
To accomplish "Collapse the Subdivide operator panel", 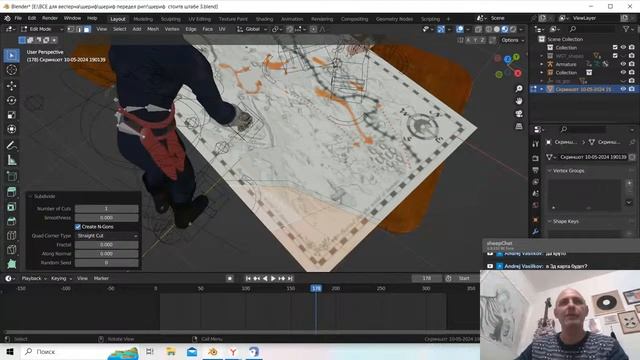I will pos(30,196).
